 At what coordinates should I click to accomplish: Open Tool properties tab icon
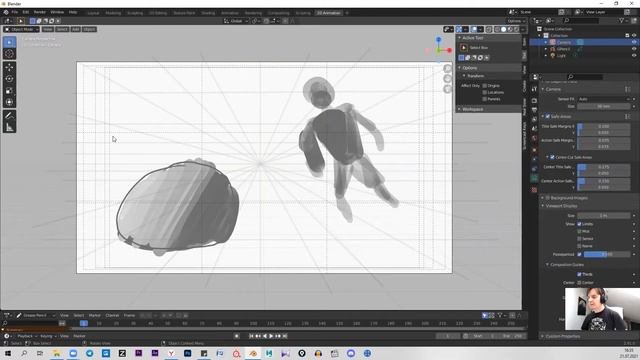534,89
